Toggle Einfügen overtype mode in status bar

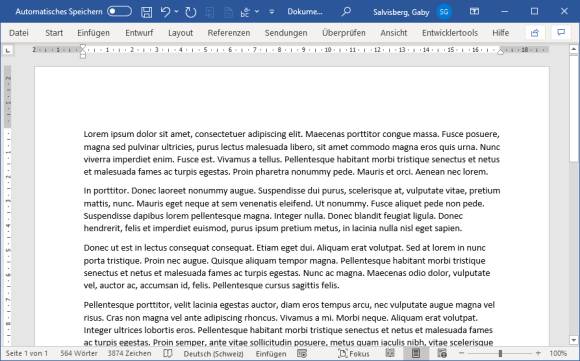click(271, 354)
